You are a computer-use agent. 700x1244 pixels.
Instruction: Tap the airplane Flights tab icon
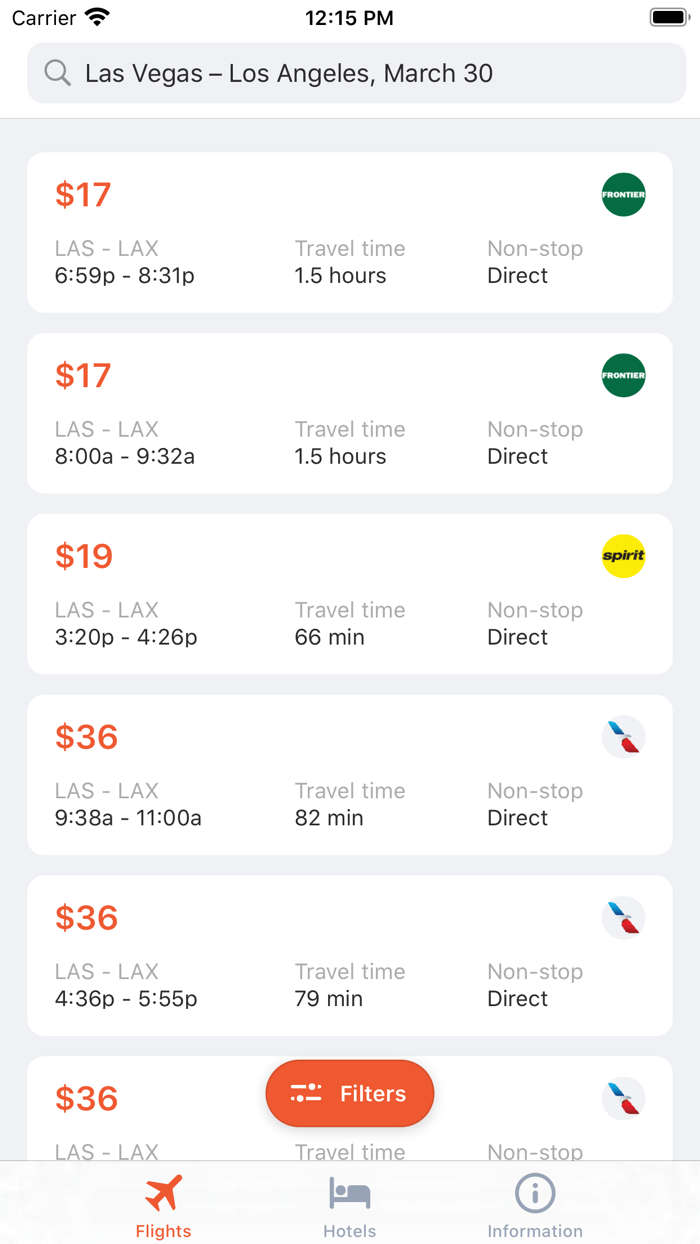pyautogui.click(x=164, y=1193)
